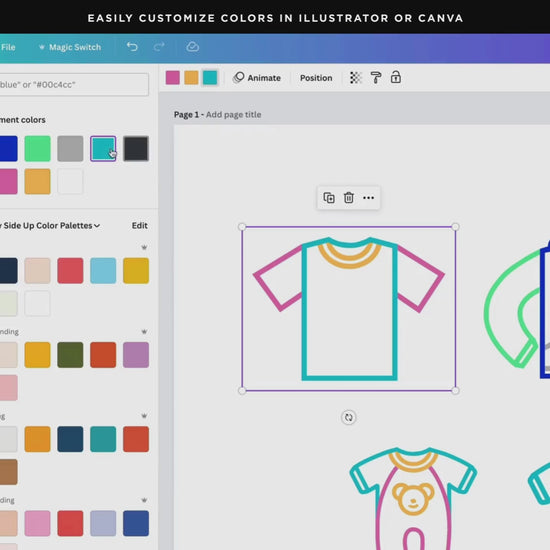The image size is (550, 550).
Task: Click the crown icon of the first palette
Action: point(144,247)
